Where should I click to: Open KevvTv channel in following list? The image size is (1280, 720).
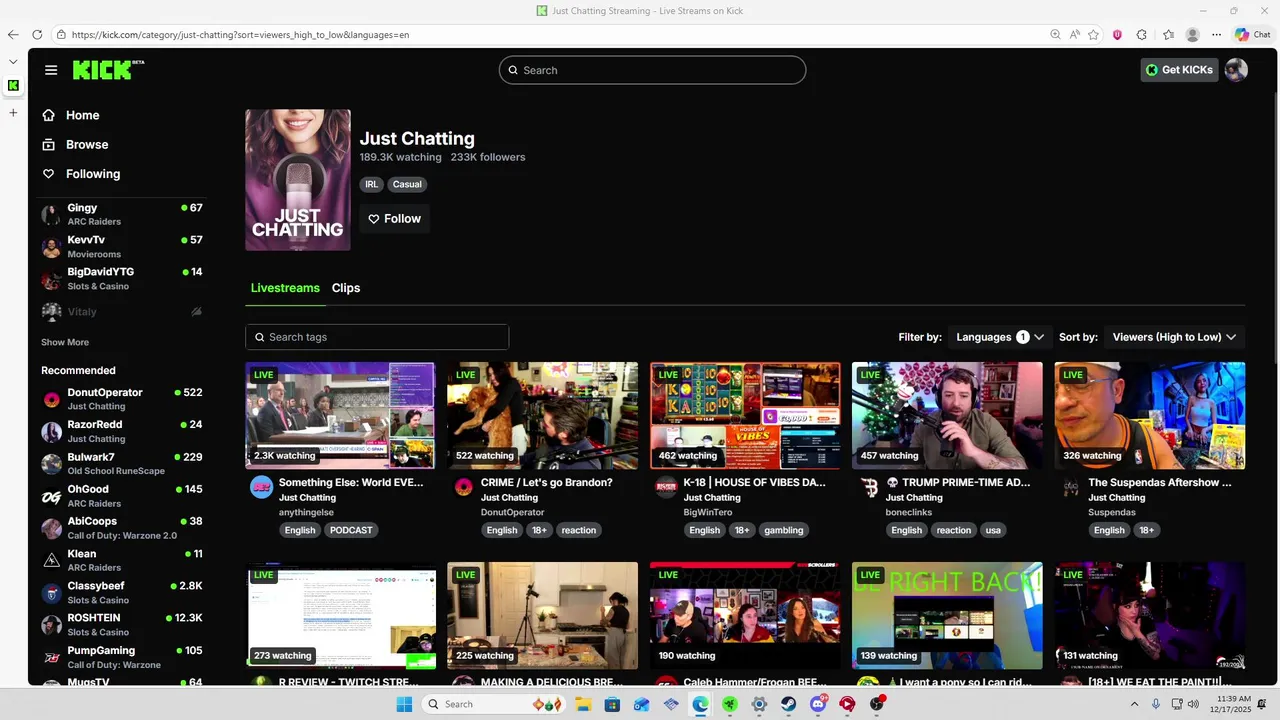click(122, 246)
